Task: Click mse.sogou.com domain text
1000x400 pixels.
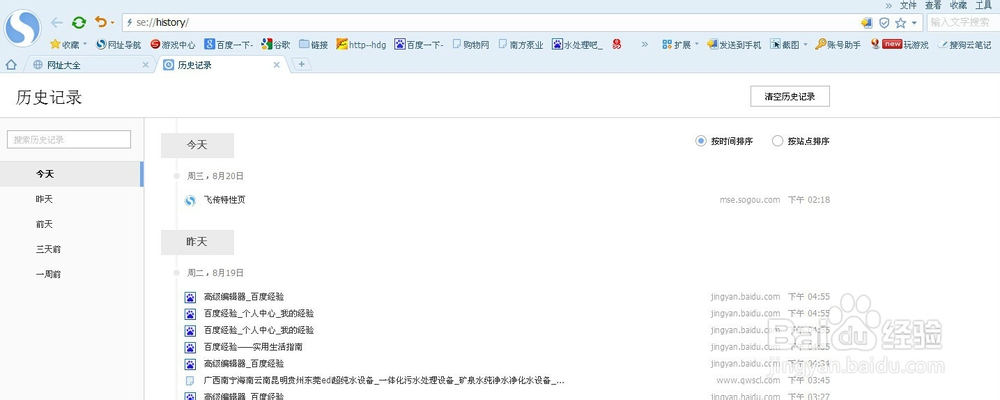Action: click(750, 200)
